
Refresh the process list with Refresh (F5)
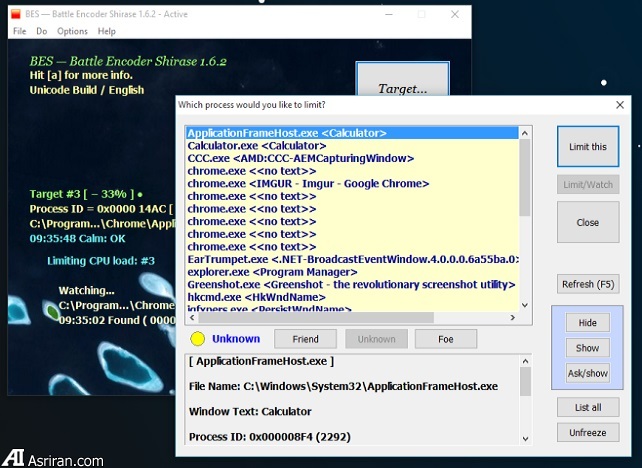click(587, 284)
